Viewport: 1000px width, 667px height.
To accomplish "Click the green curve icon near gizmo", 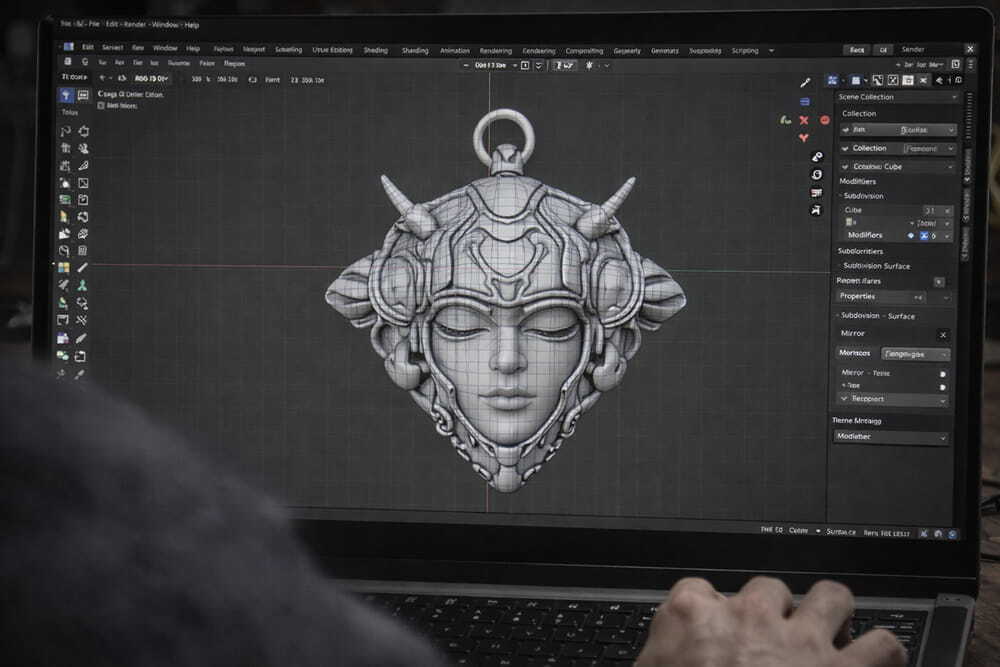I will click(x=785, y=120).
